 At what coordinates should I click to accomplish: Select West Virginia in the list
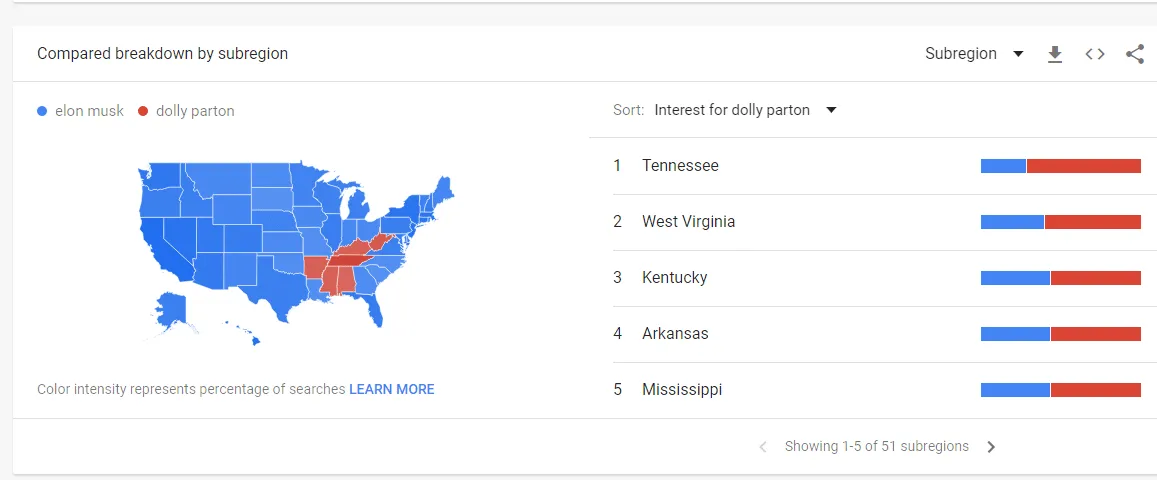click(x=688, y=222)
